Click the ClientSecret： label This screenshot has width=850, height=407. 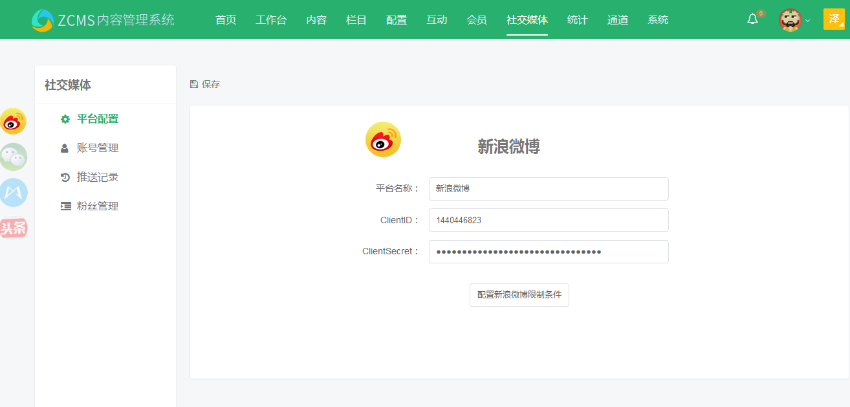pos(390,251)
